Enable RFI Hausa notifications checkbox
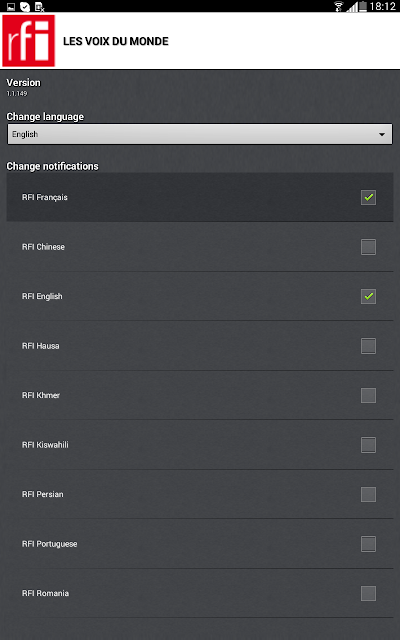Viewport: 400px width, 640px height. coord(368,346)
